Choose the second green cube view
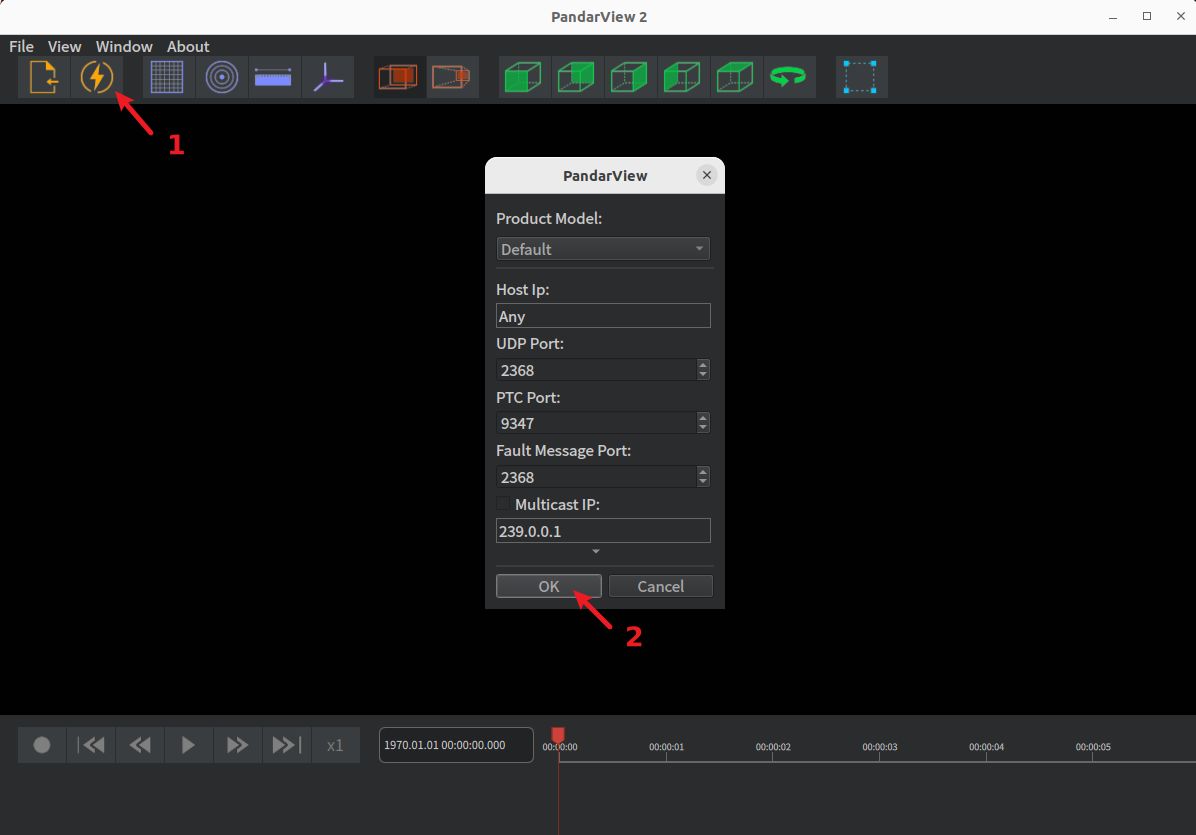The image size is (1196, 835). pos(576,77)
